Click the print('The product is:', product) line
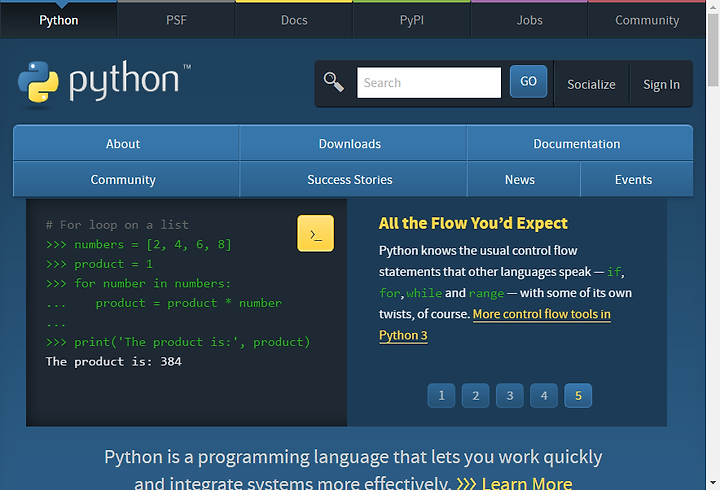The width and height of the screenshot is (720, 490). point(192,342)
